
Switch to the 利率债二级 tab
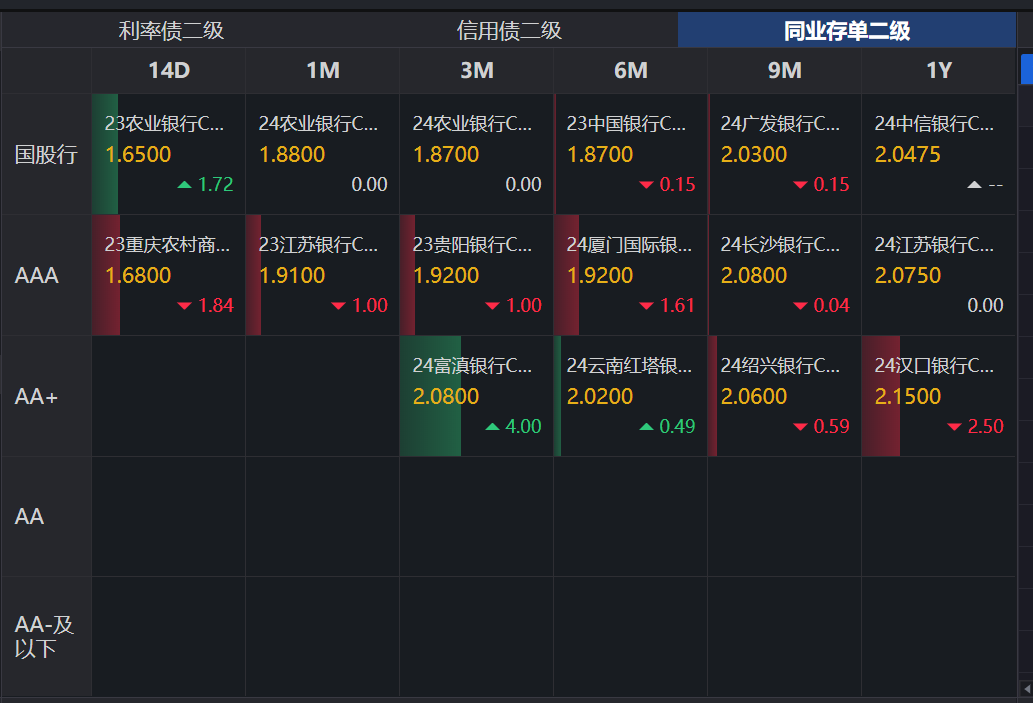click(x=171, y=31)
